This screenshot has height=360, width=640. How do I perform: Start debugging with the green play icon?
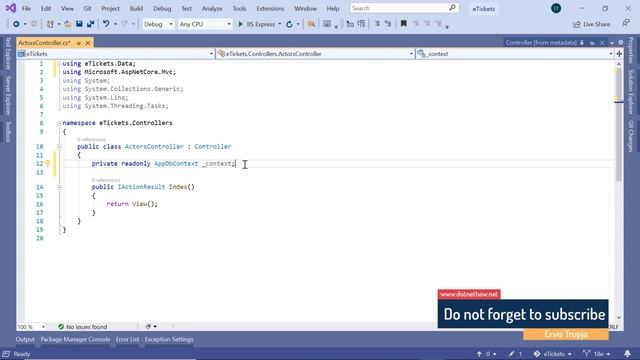click(x=240, y=24)
